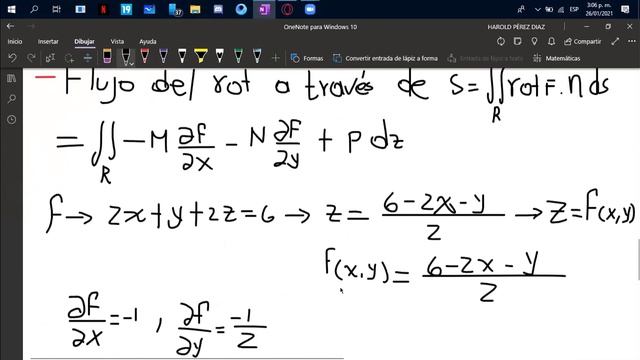The width and height of the screenshot is (640, 360).
Task: Open Windows taskbar search
Action: pos(34,9)
